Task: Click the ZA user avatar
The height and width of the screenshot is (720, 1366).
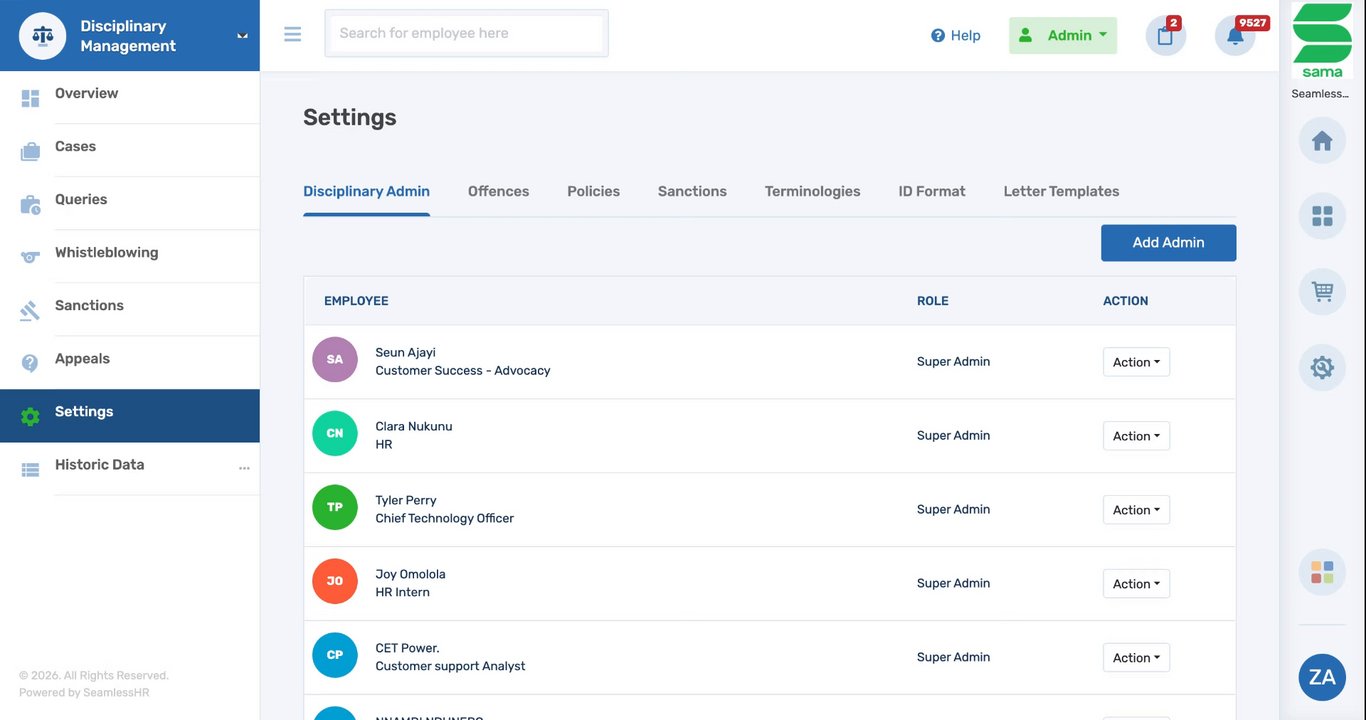Action: [1322, 677]
